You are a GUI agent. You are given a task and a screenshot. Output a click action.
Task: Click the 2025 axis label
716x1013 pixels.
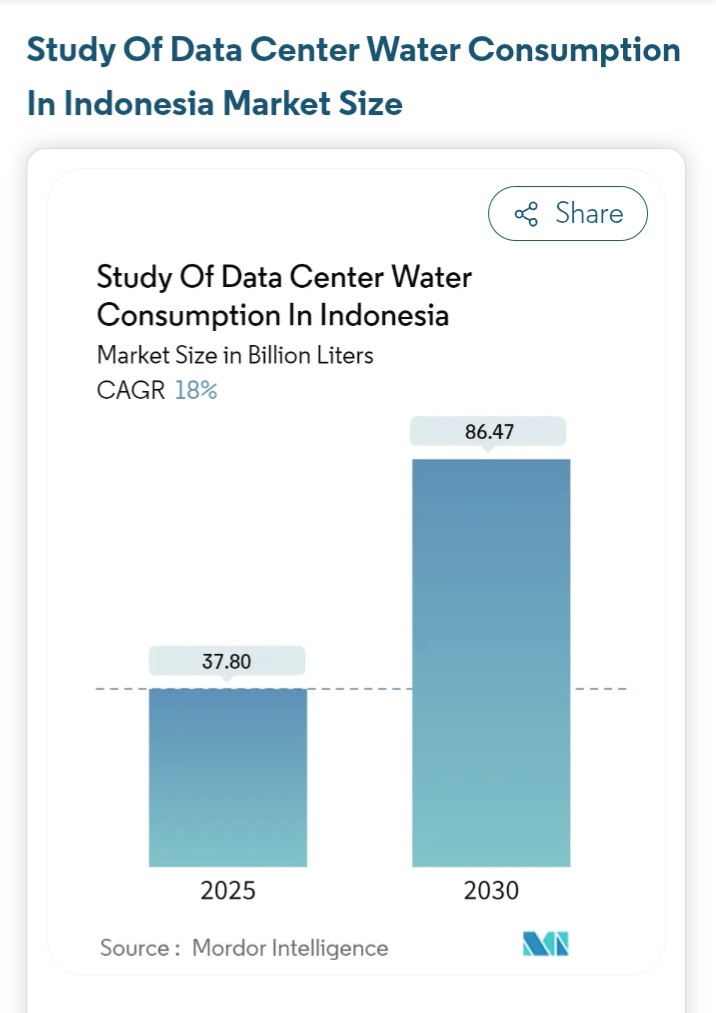[x=228, y=890]
